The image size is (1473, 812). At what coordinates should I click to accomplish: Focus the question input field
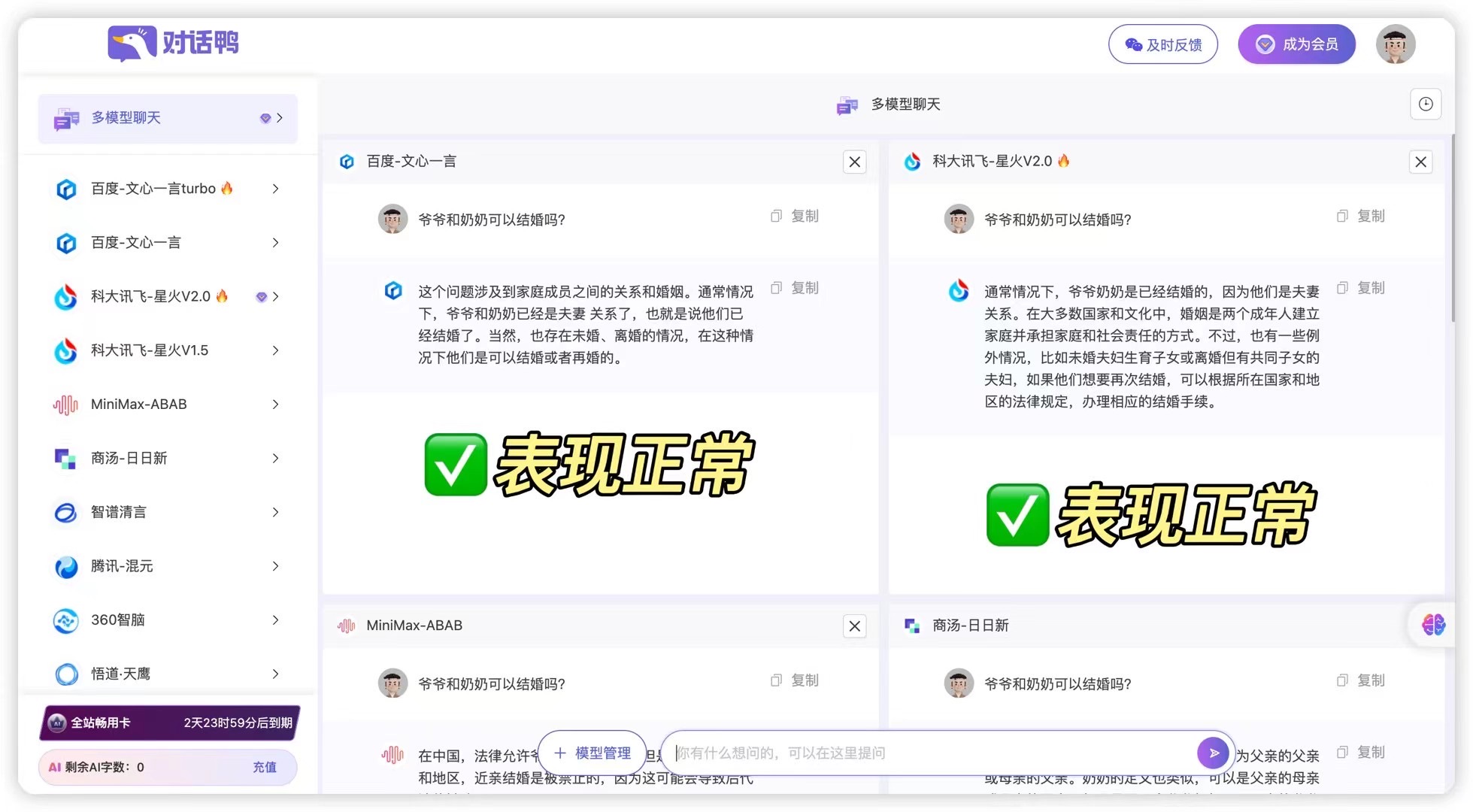click(931, 753)
